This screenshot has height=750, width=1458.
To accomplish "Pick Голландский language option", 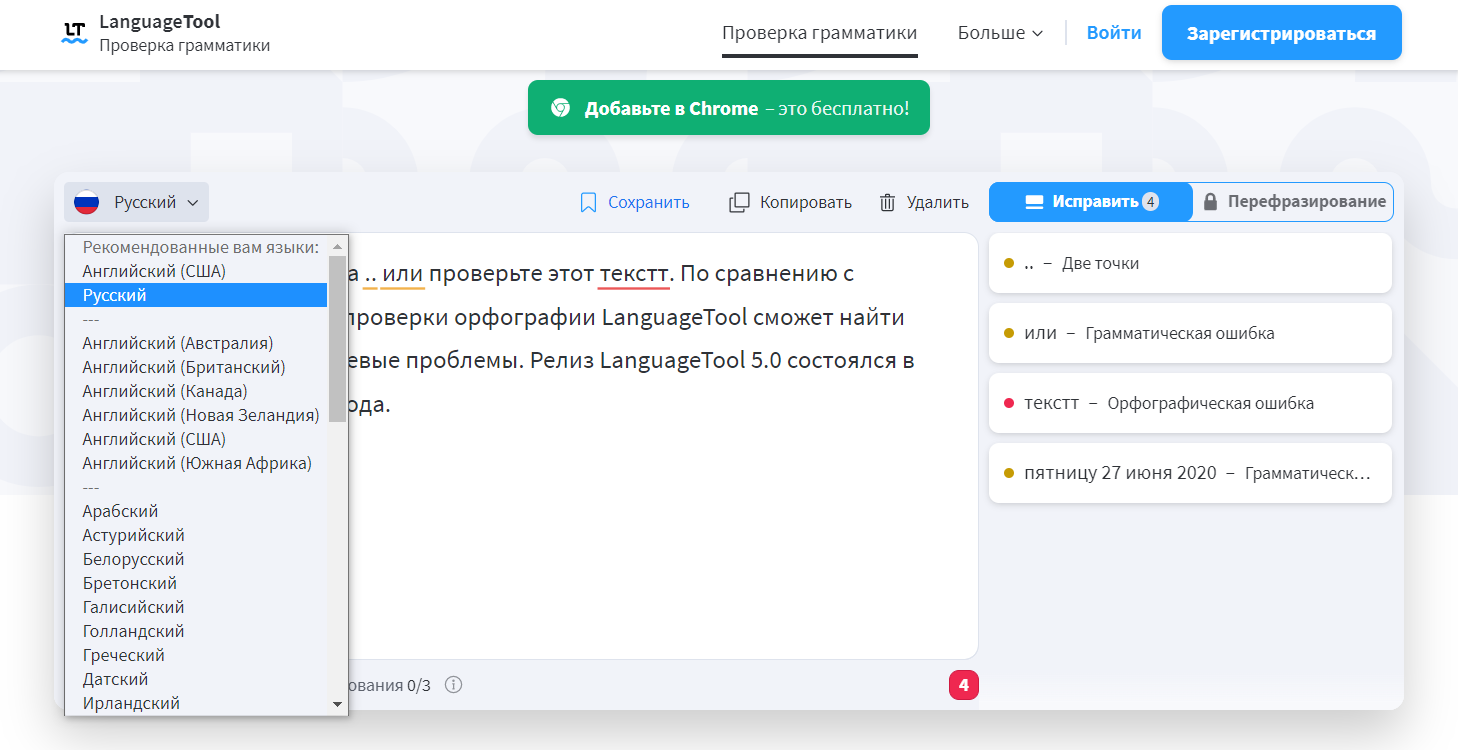I will (196, 631).
